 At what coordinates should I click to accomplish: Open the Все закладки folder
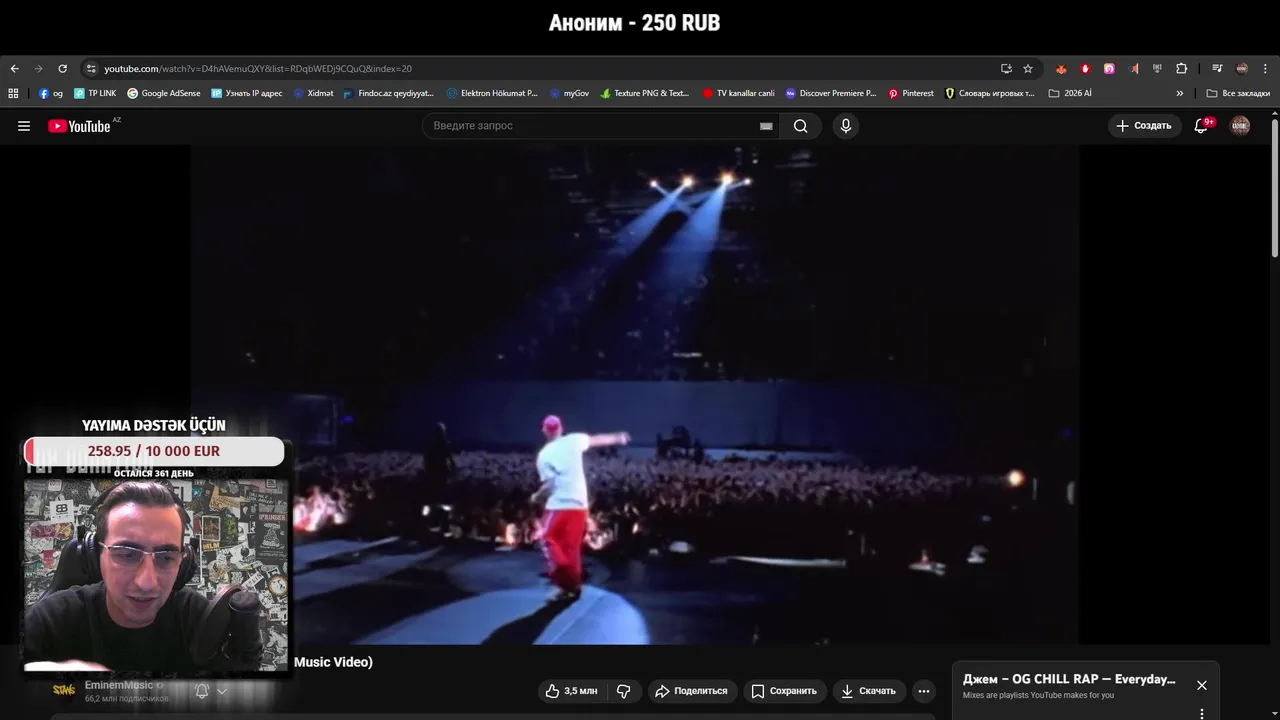(x=1238, y=93)
